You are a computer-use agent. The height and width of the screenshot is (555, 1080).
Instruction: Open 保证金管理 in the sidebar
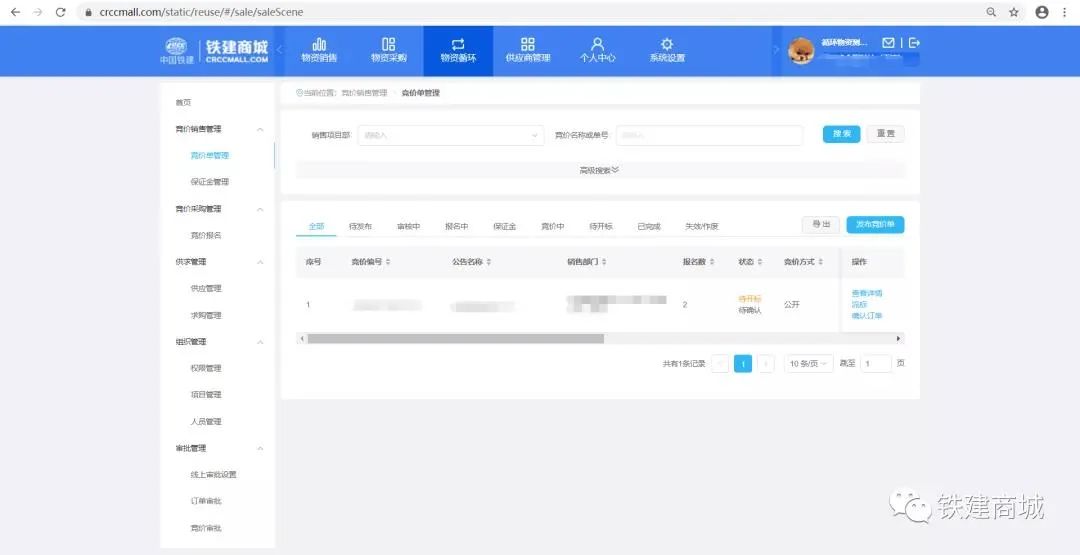click(x=209, y=182)
